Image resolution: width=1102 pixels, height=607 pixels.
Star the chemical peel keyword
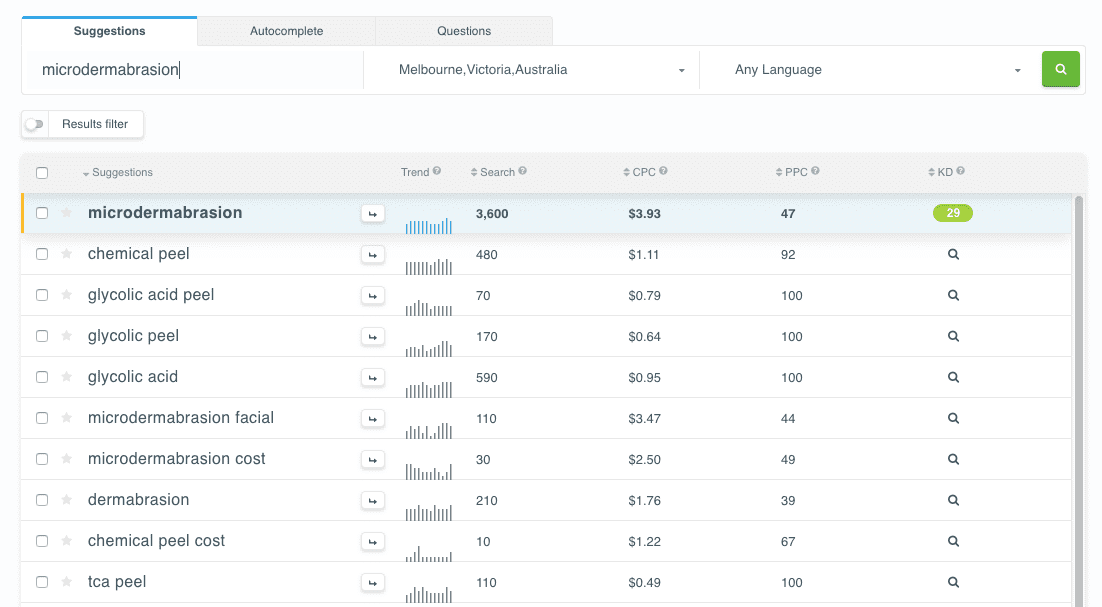67,254
